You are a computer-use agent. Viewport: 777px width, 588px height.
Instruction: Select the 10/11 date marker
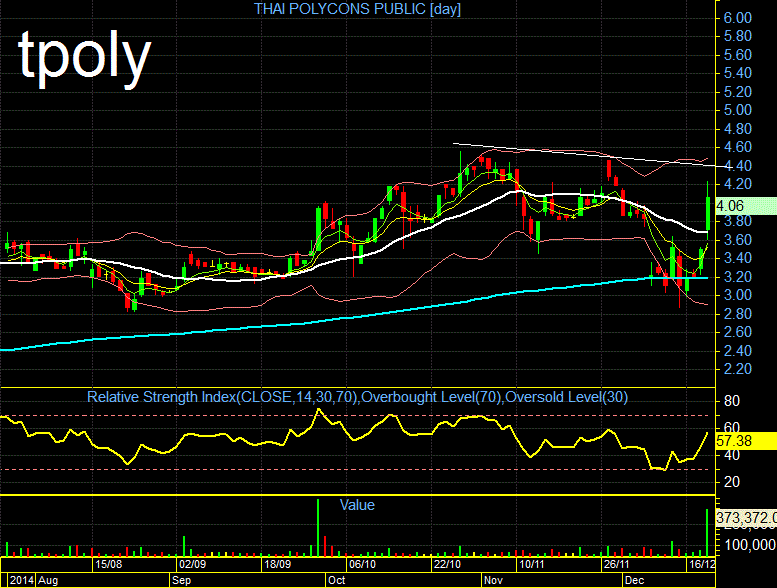(531, 564)
